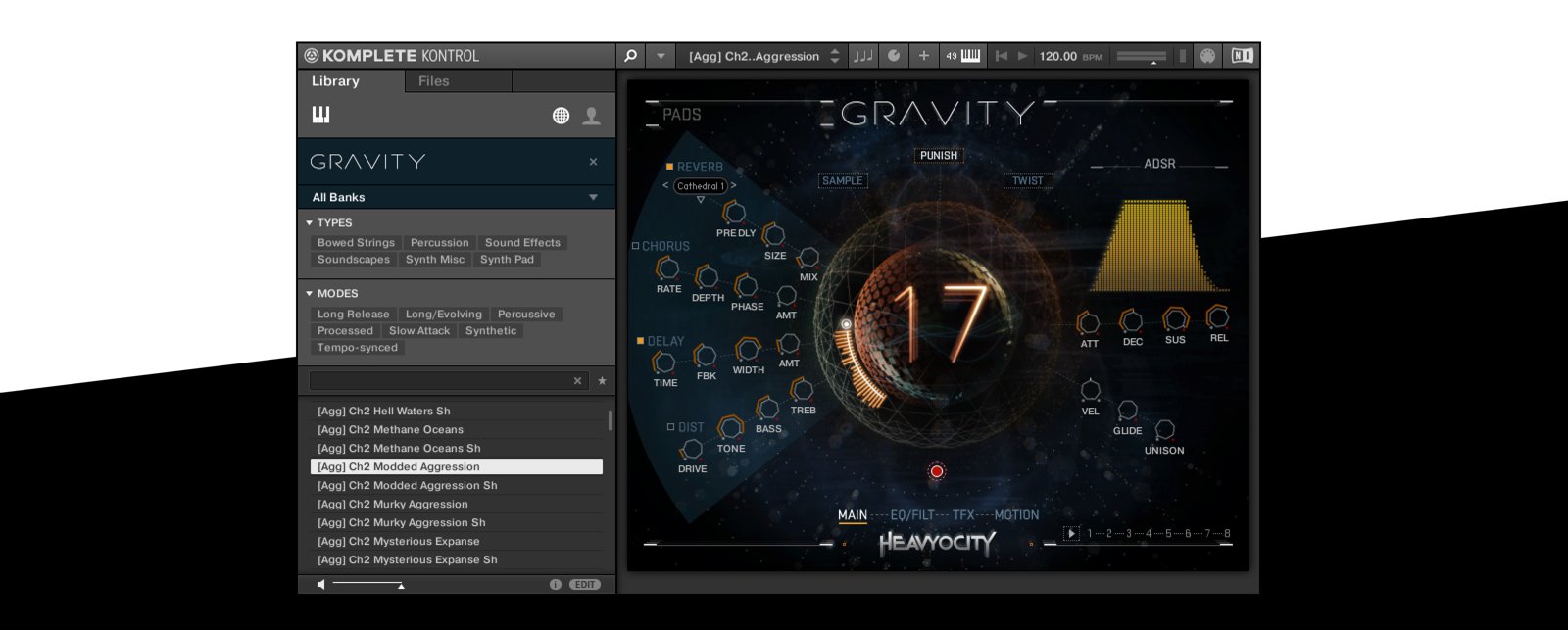Screen dimensions: 1568x630
Task: Toggle the preview speaker icon
Action: [x=320, y=585]
